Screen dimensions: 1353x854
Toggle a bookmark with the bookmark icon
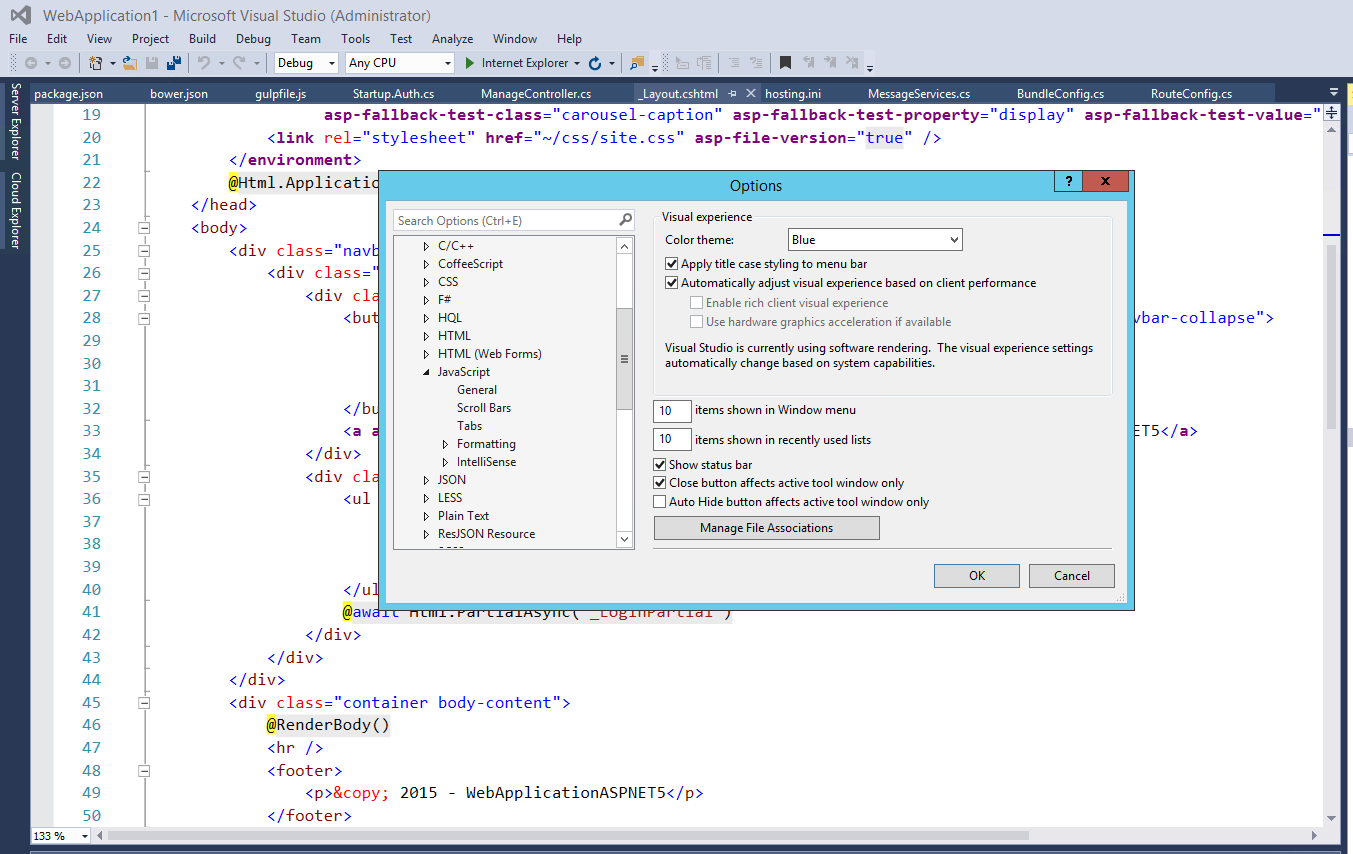786,63
